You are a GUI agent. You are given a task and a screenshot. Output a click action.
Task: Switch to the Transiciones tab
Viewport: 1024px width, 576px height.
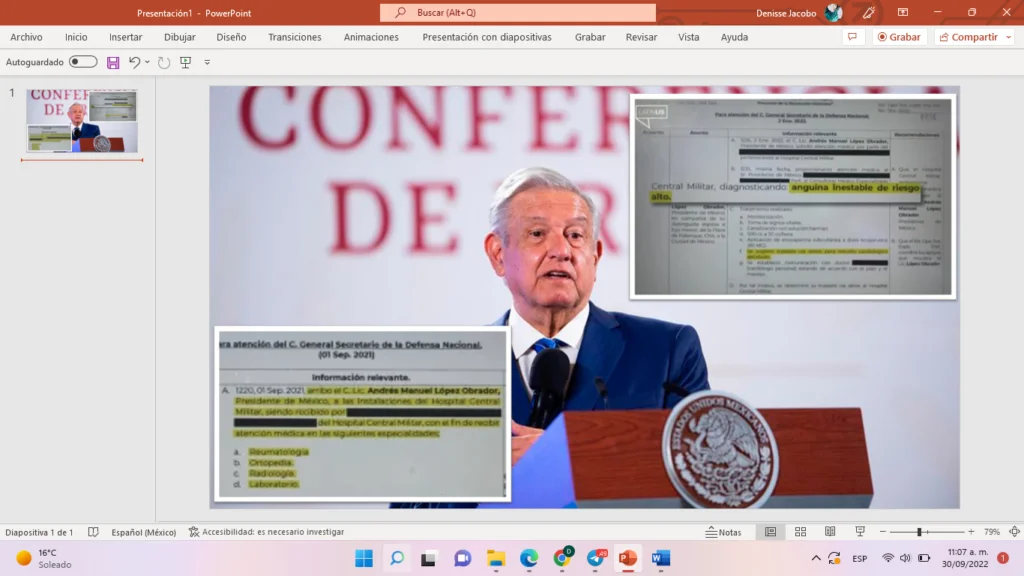click(x=295, y=37)
